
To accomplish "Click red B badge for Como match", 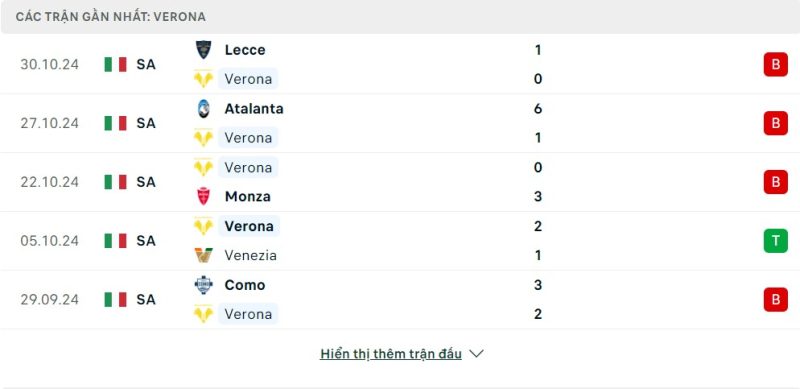I will pyautogui.click(x=776, y=300).
